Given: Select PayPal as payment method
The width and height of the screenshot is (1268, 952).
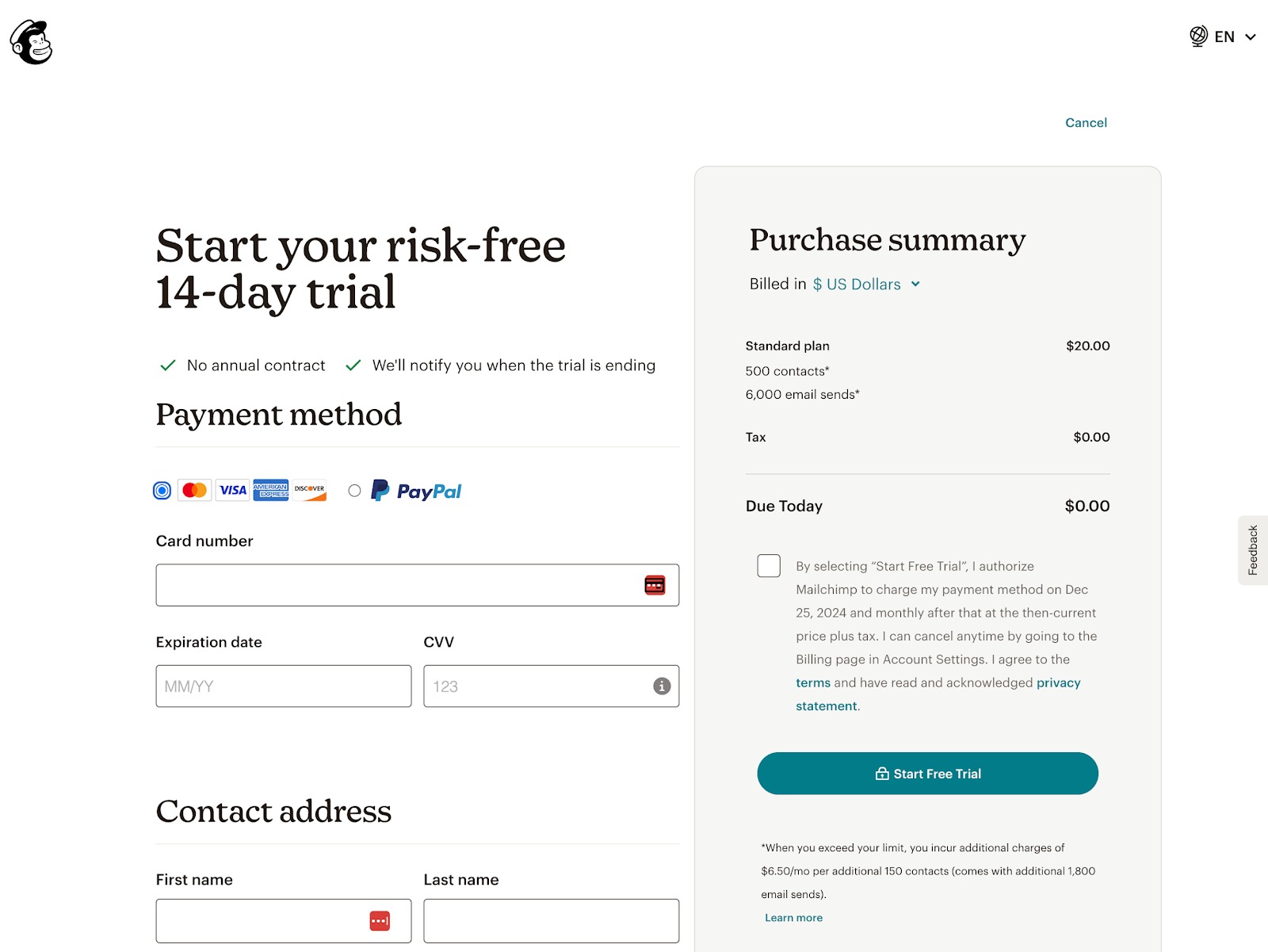Looking at the screenshot, I should pyautogui.click(x=354, y=490).
